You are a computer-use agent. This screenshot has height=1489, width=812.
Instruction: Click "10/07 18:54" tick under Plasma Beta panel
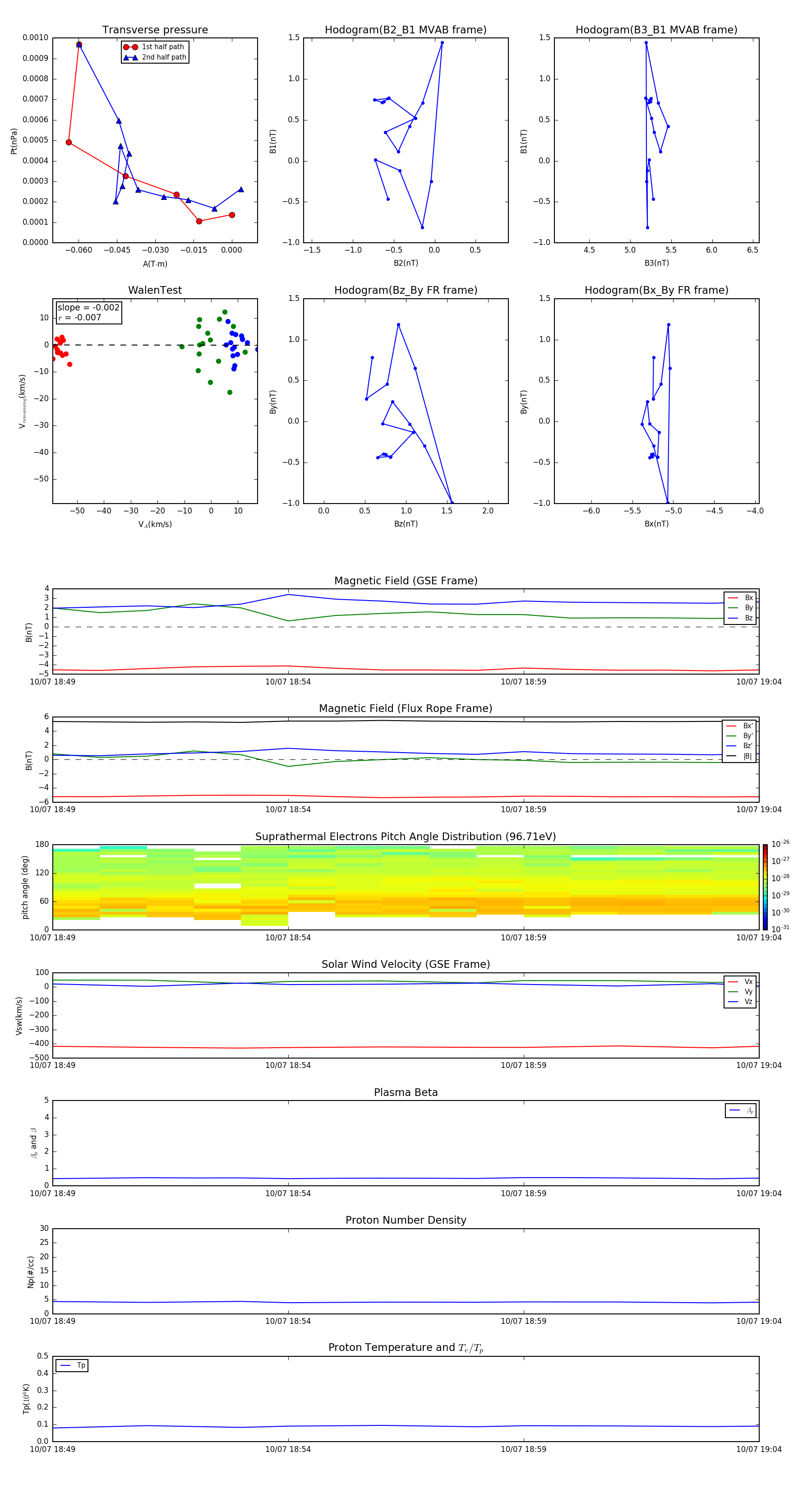(x=288, y=1193)
